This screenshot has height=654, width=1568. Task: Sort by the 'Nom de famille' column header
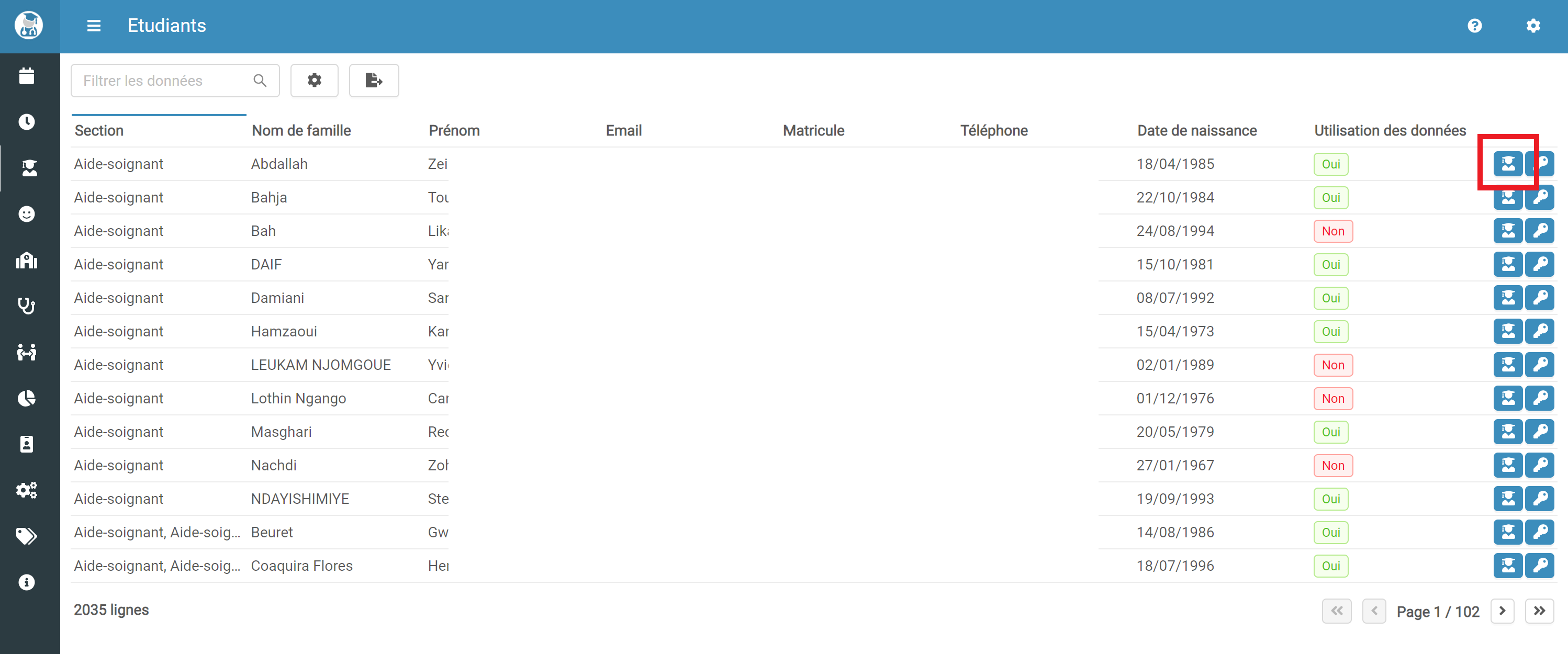click(x=301, y=130)
